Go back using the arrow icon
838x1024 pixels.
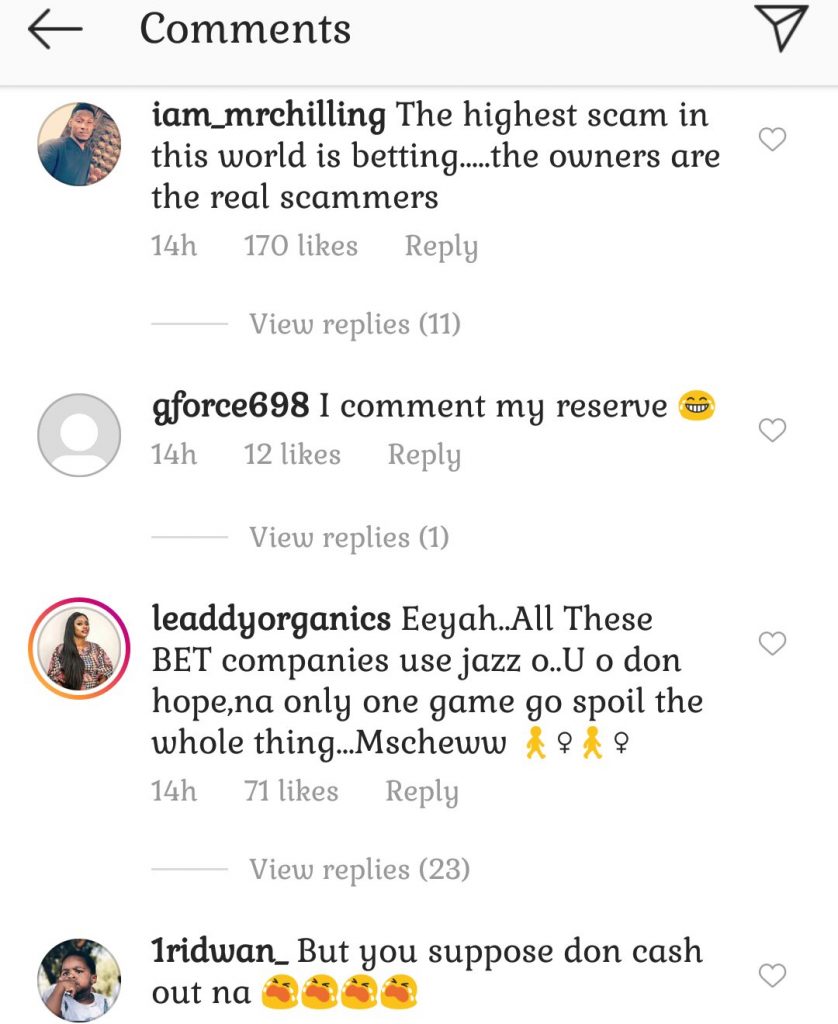coord(55,30)
